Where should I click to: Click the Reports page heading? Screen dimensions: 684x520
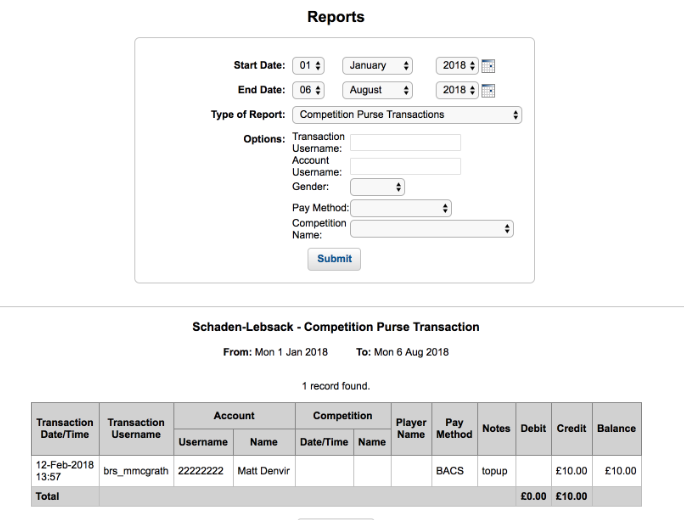(x=336, y=17)
